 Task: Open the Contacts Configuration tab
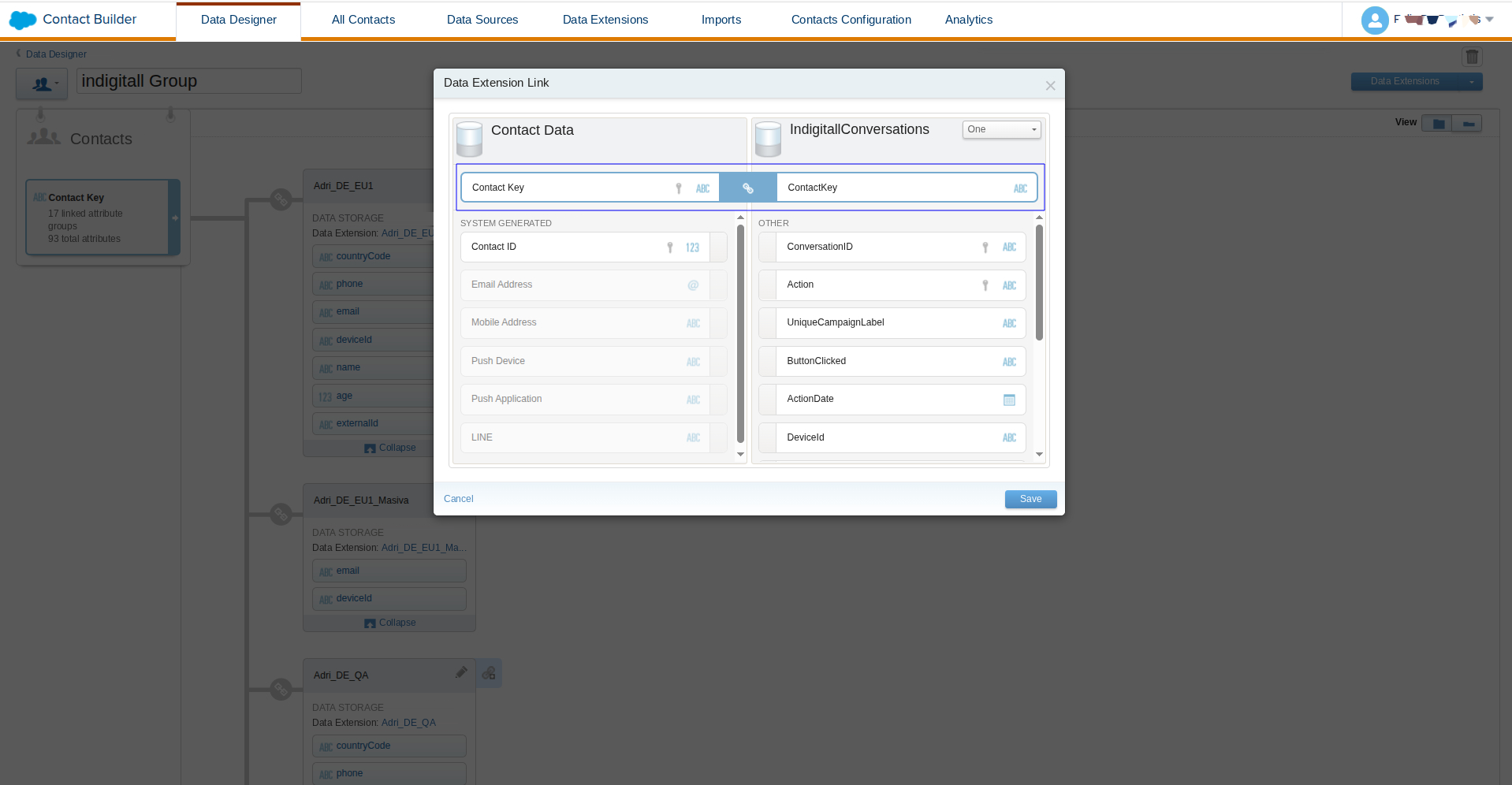[851, 20]
